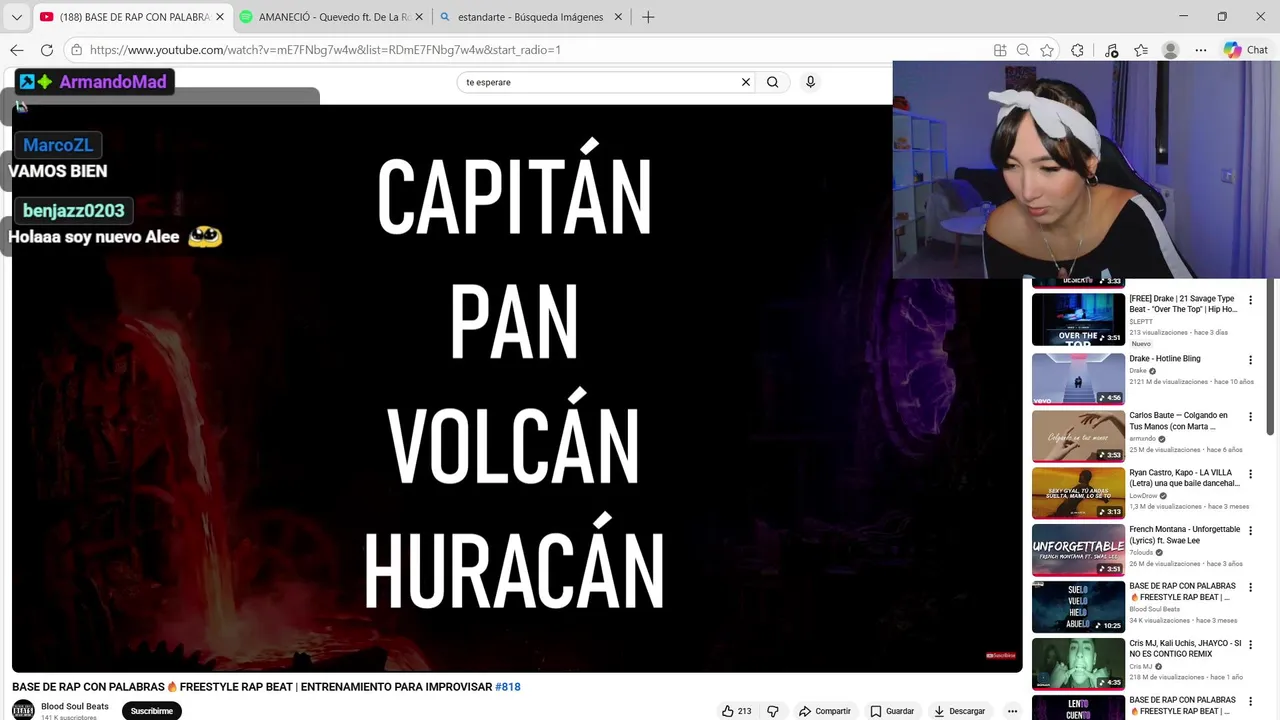This screenshot has height=720, width=1280.
Task: Subscribe with the Suscribirme button
Action: [152, 711]
